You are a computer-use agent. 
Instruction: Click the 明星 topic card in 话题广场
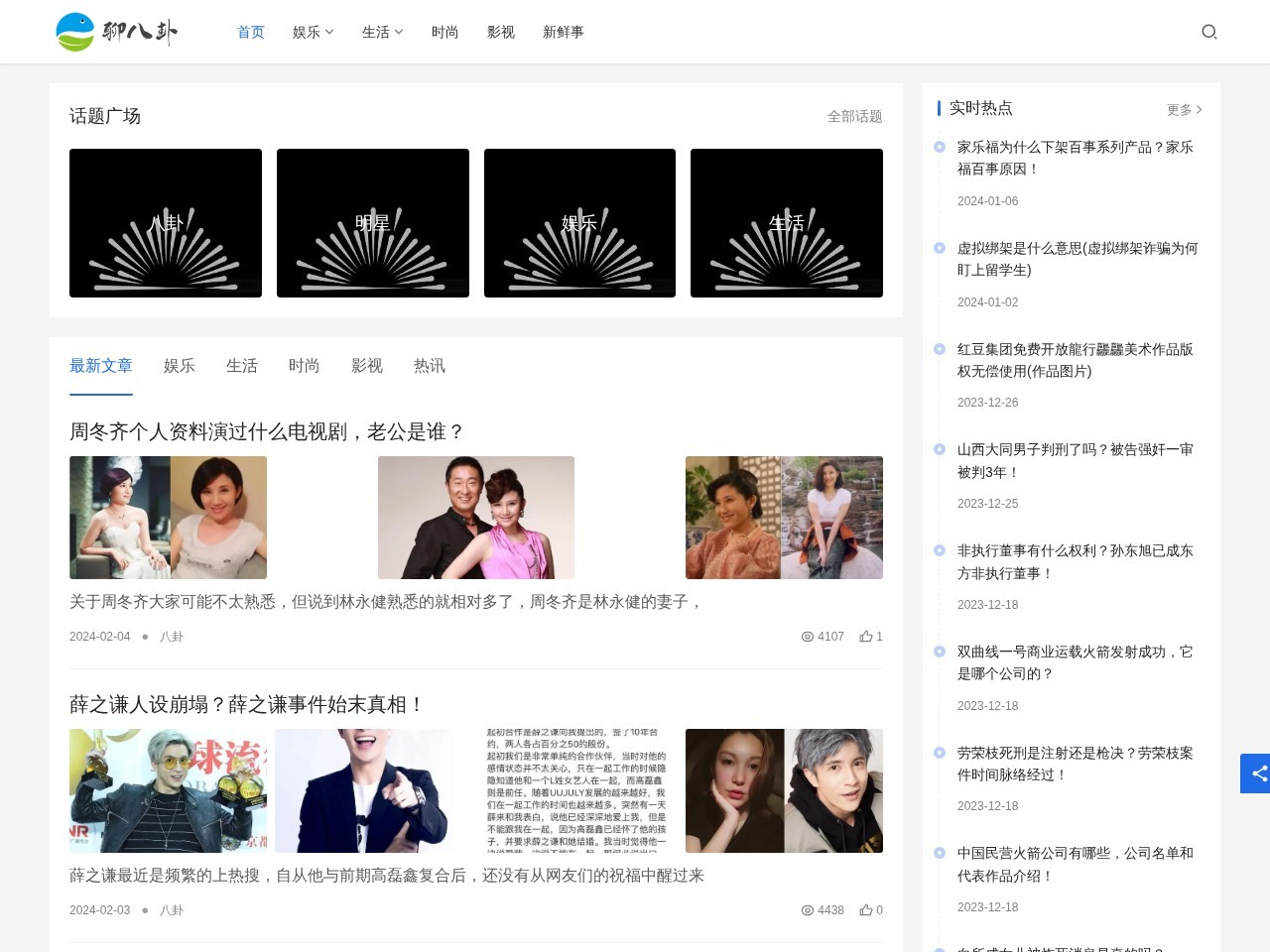point(372,222)
